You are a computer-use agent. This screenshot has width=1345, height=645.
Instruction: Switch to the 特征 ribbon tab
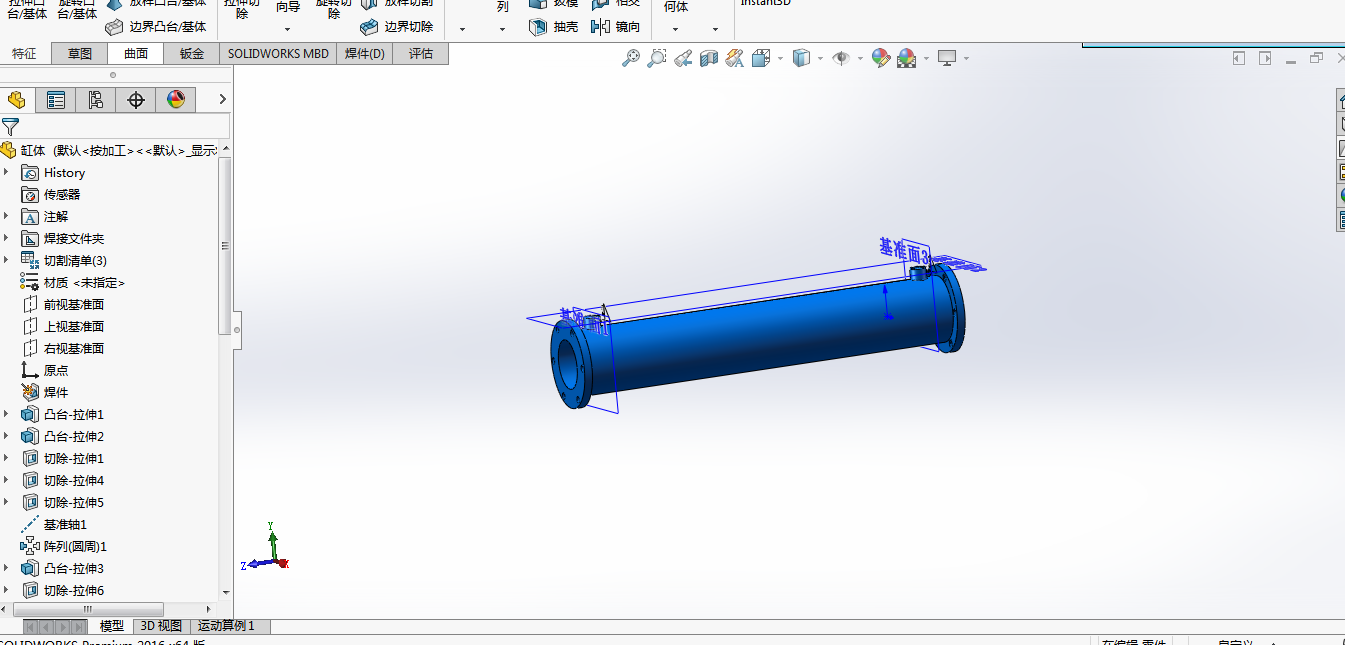click(24, 54)
